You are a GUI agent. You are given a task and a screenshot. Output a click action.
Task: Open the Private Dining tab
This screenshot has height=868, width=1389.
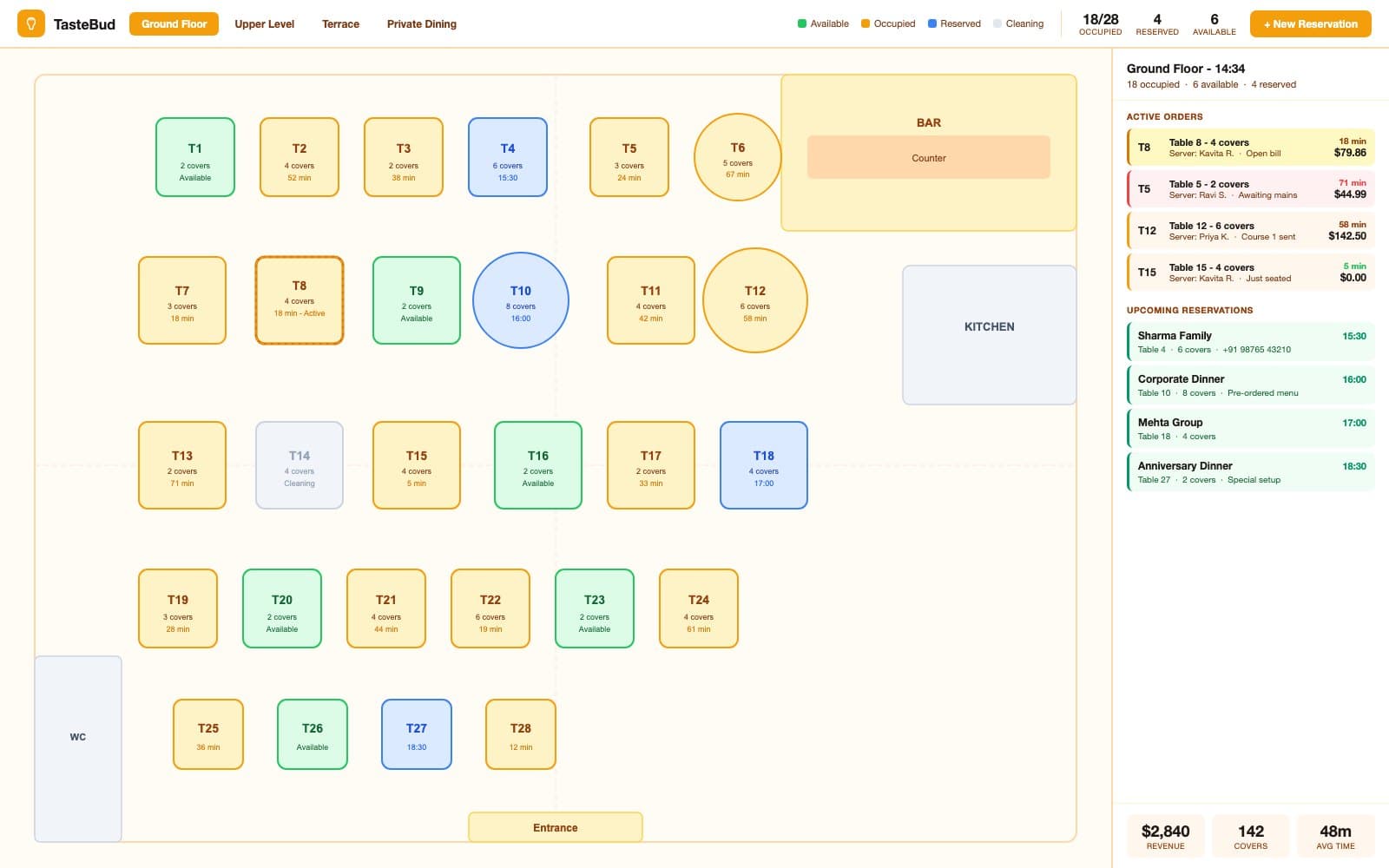tap(422, 23)
